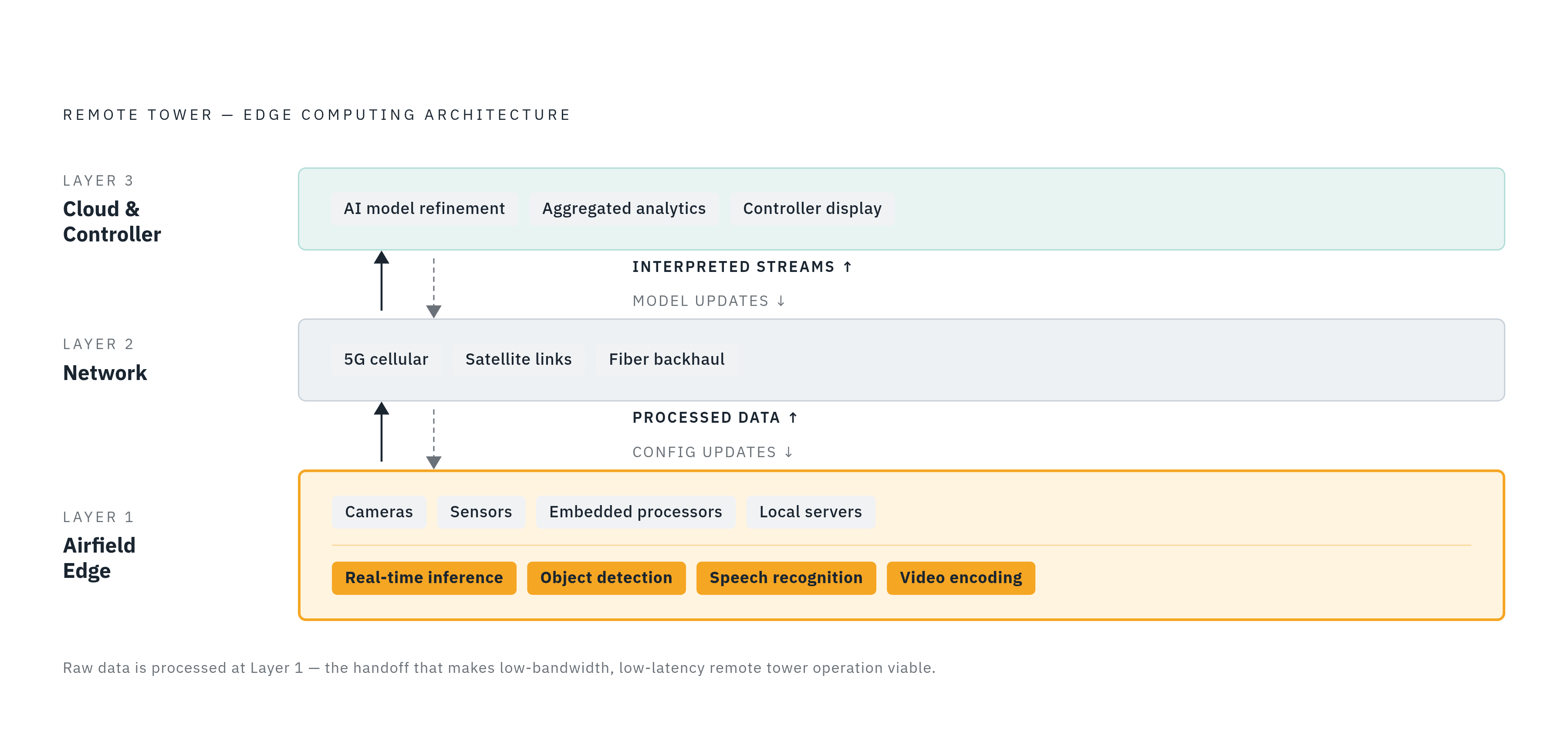Click the CONFIG UPDATES label

pyautogui.click(x=713, y=452)
